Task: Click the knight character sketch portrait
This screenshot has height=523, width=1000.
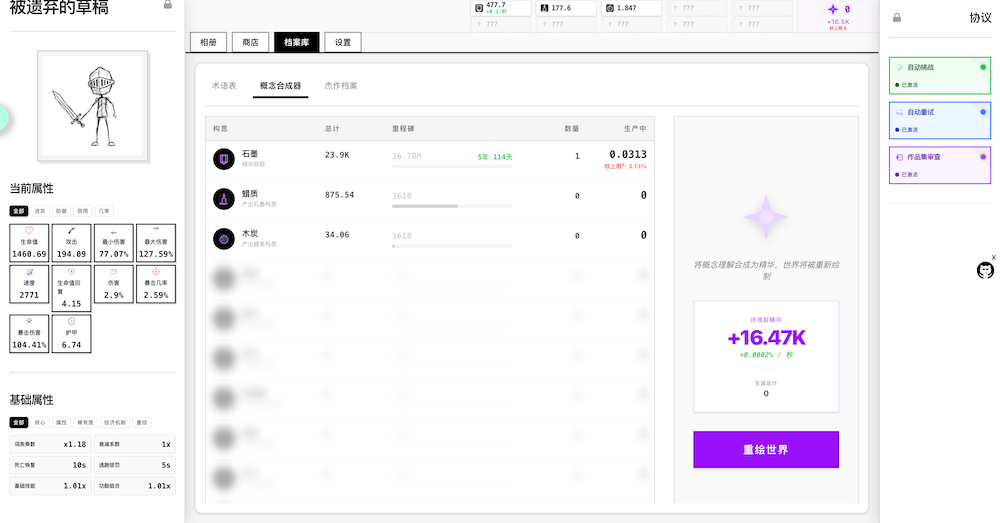Action: coord(93,107)
